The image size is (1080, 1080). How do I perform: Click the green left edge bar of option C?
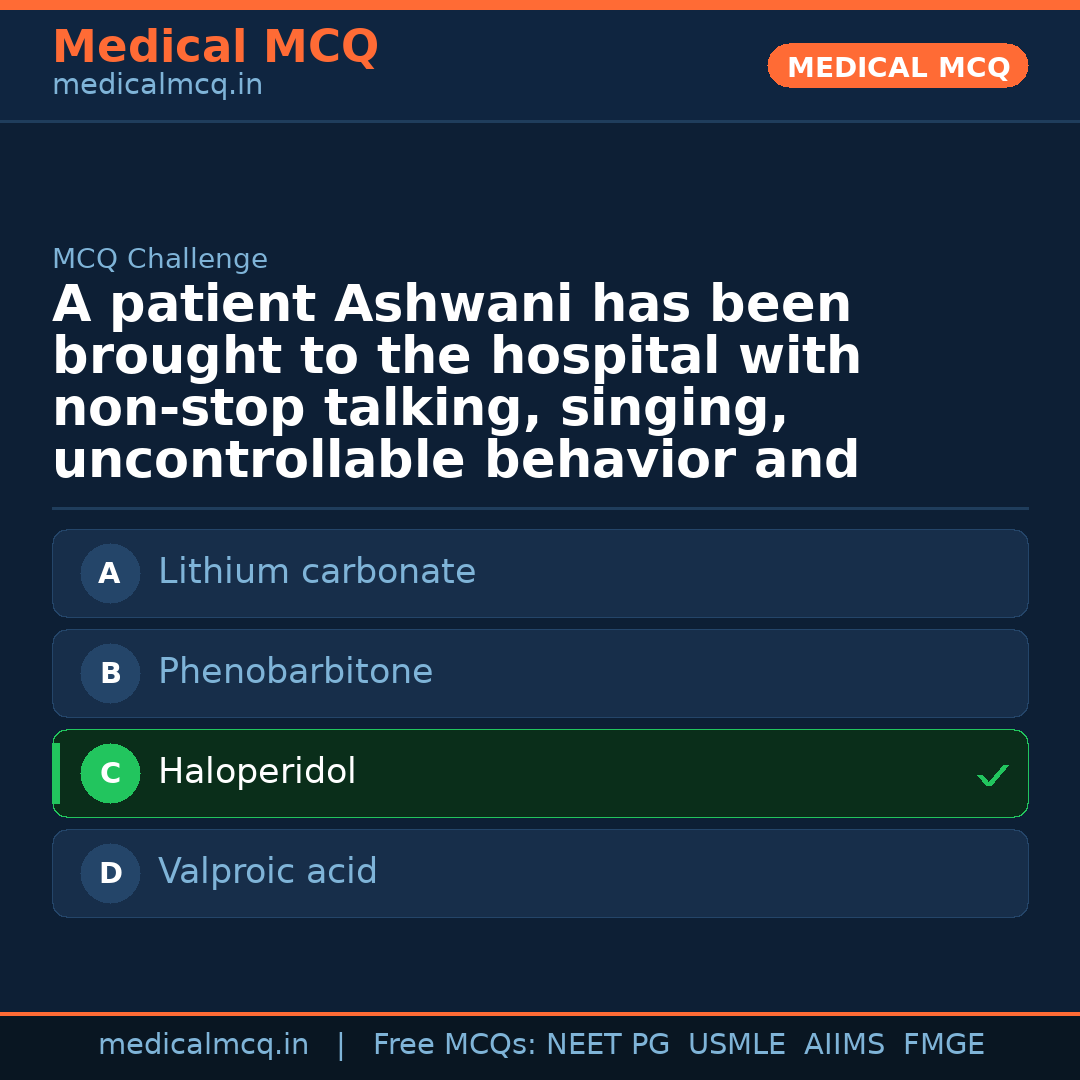coord(56,773)
